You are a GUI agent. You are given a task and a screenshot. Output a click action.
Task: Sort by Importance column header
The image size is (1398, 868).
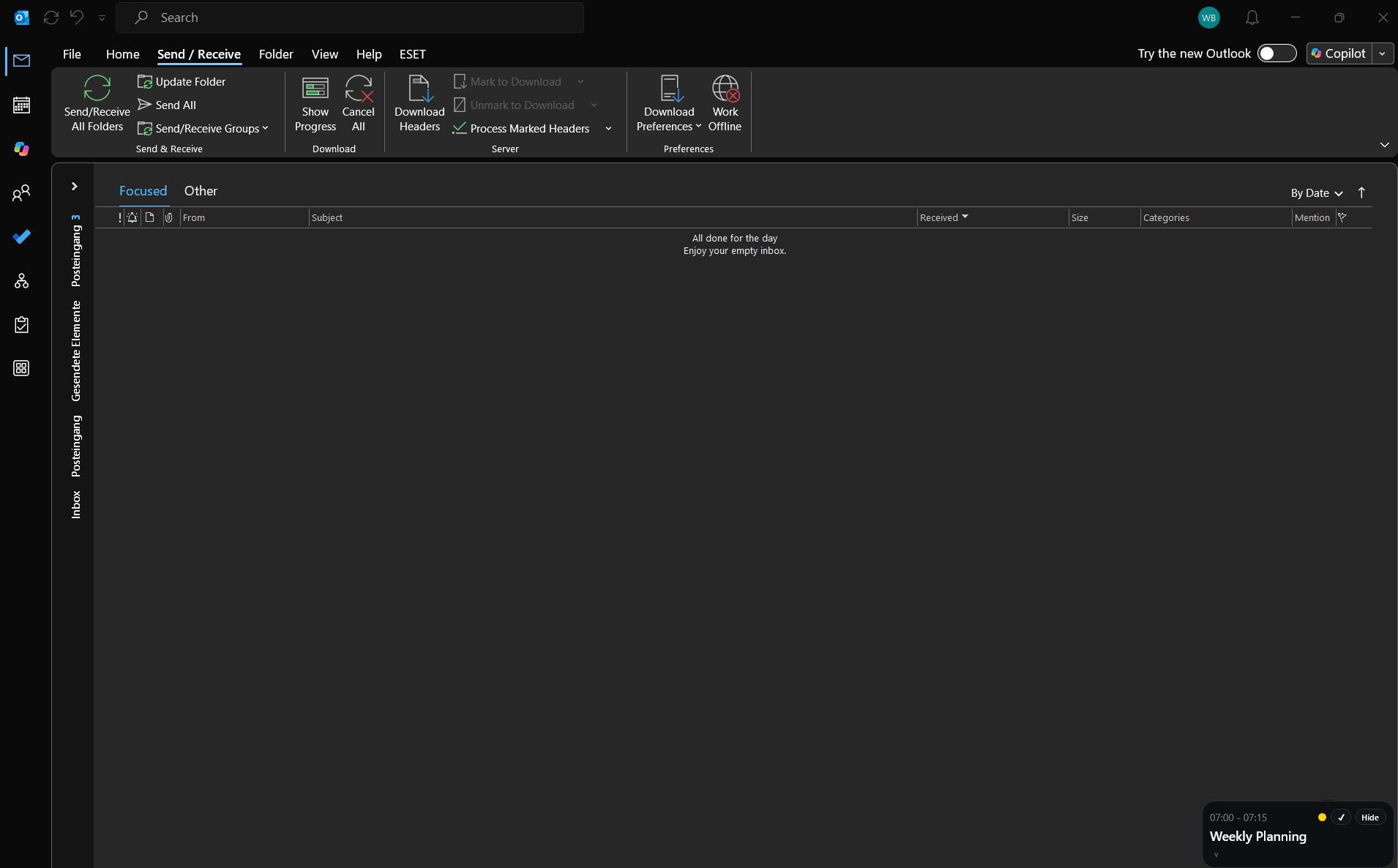120,217
